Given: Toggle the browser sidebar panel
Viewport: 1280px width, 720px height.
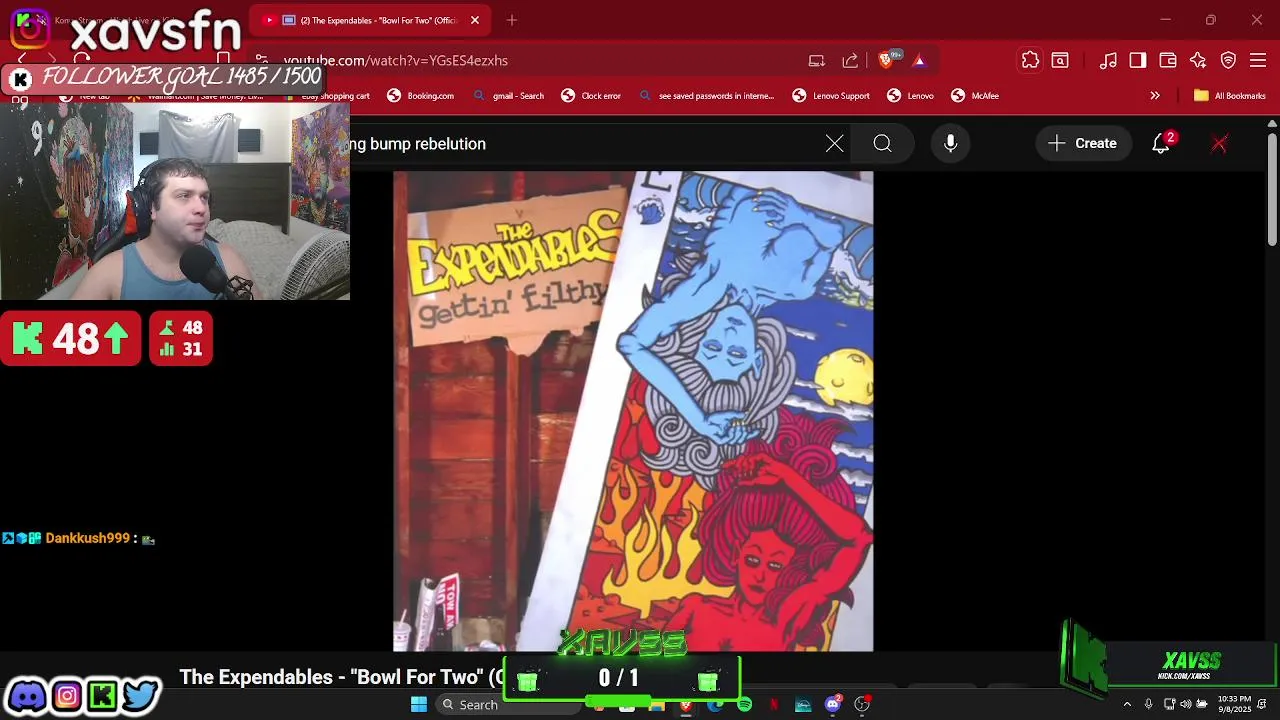Looking at the screenshot, I should tap(1138, 61).
